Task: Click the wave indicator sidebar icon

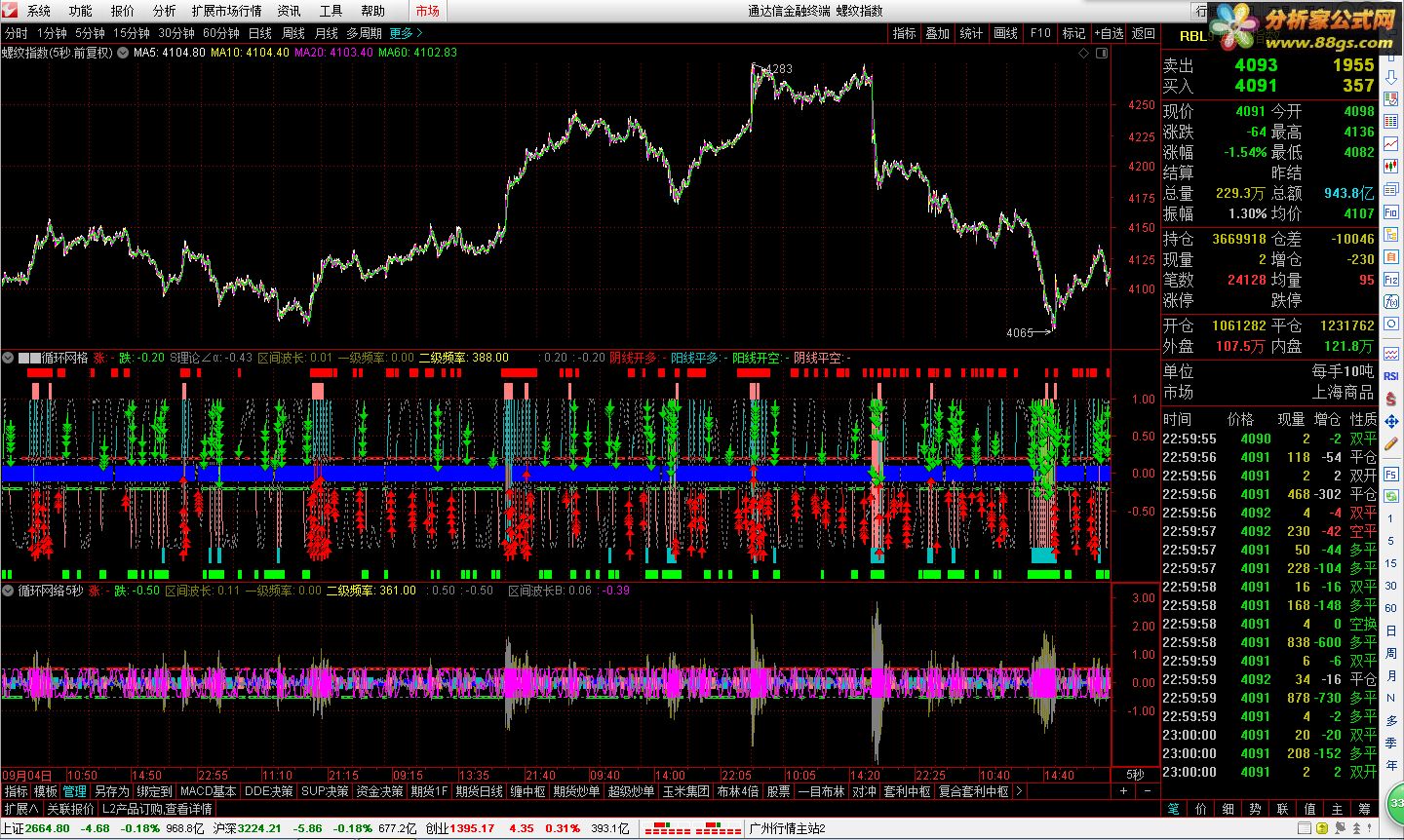Action: (1391, 352)
